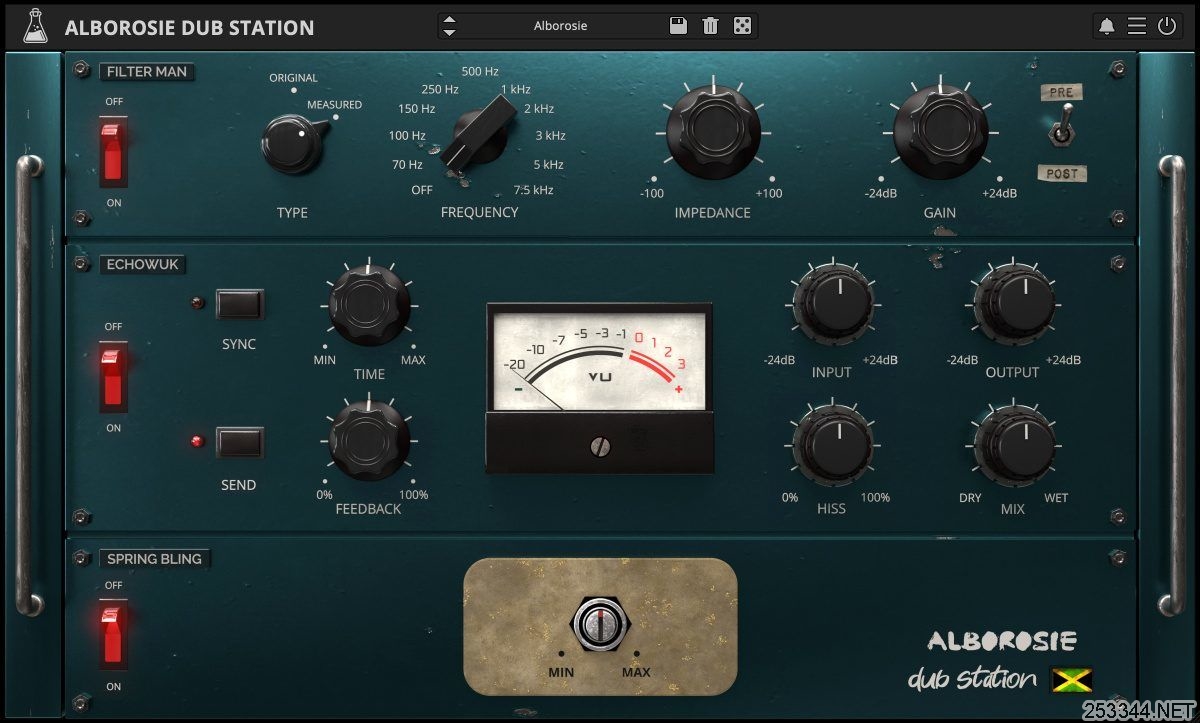The height and width of the screenshot is (723, 1200).
Task: Click the SEND red indicator LED
Action: (x=198, y=441)
